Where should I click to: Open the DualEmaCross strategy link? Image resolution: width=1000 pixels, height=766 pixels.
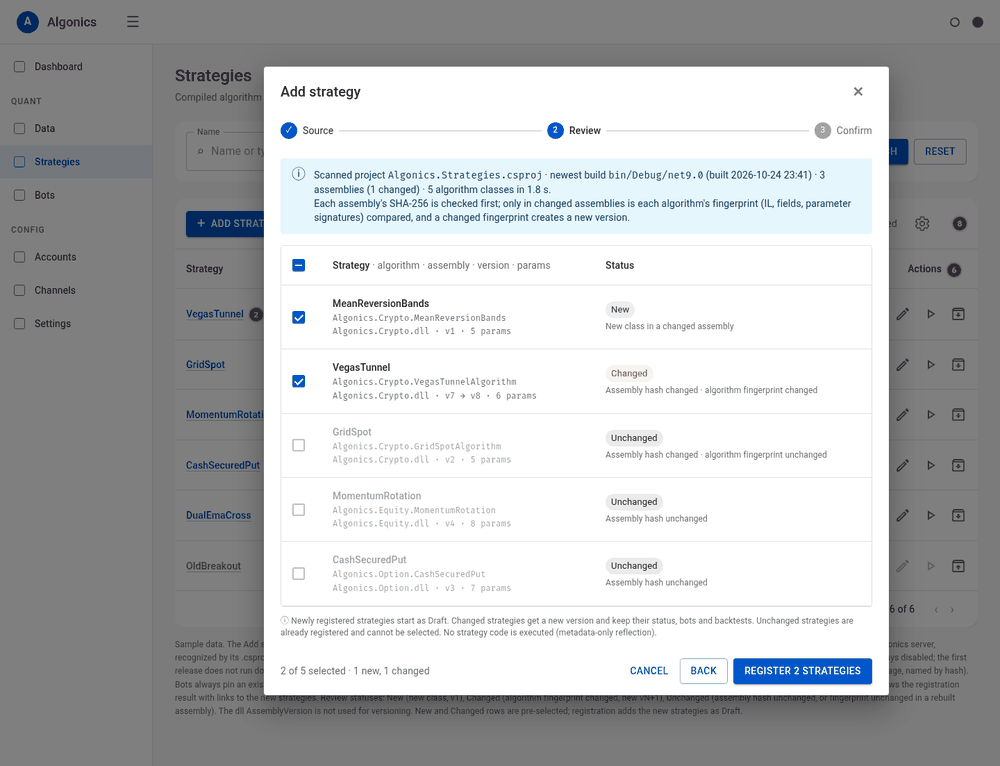(218, 515)
